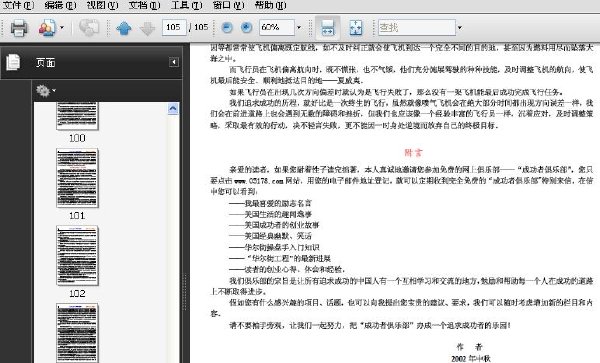This screenshot has height=363, width=600.
Task: Click the 页面 panel title label
Action: [x=46, y=62]
